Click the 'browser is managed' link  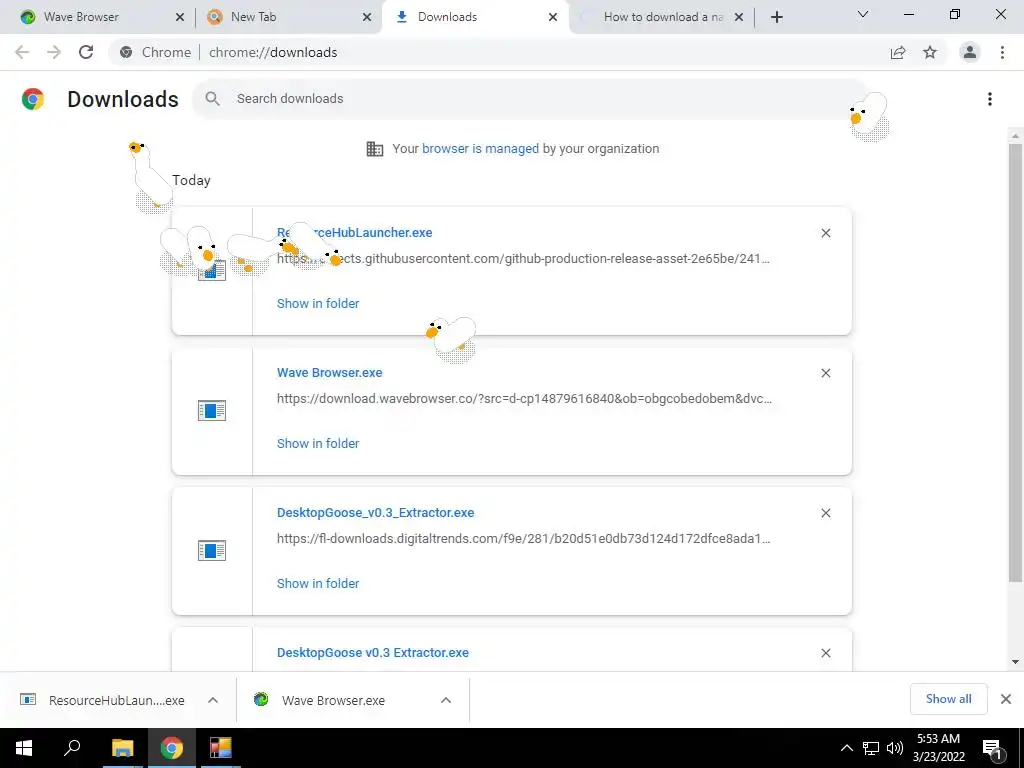(481, 148)
